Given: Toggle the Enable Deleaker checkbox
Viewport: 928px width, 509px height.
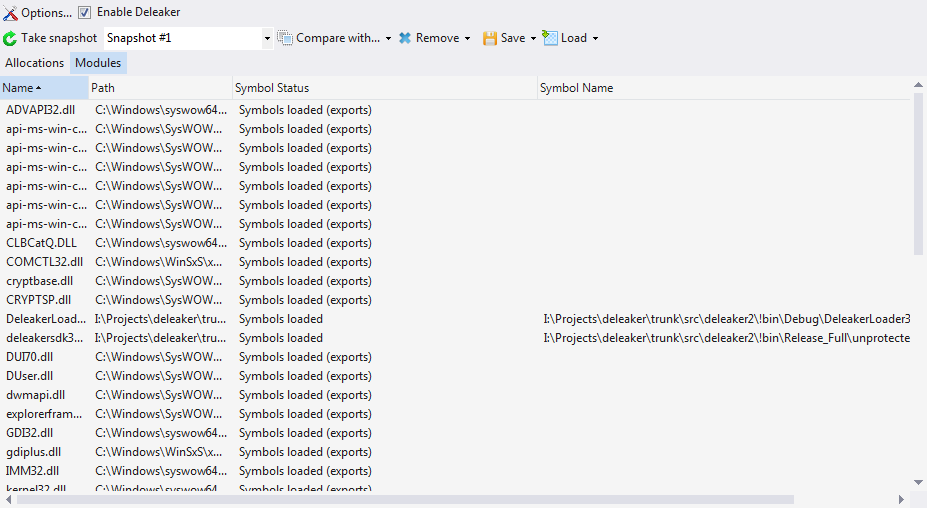Looking at the screenshot, I should click(85, 12).
